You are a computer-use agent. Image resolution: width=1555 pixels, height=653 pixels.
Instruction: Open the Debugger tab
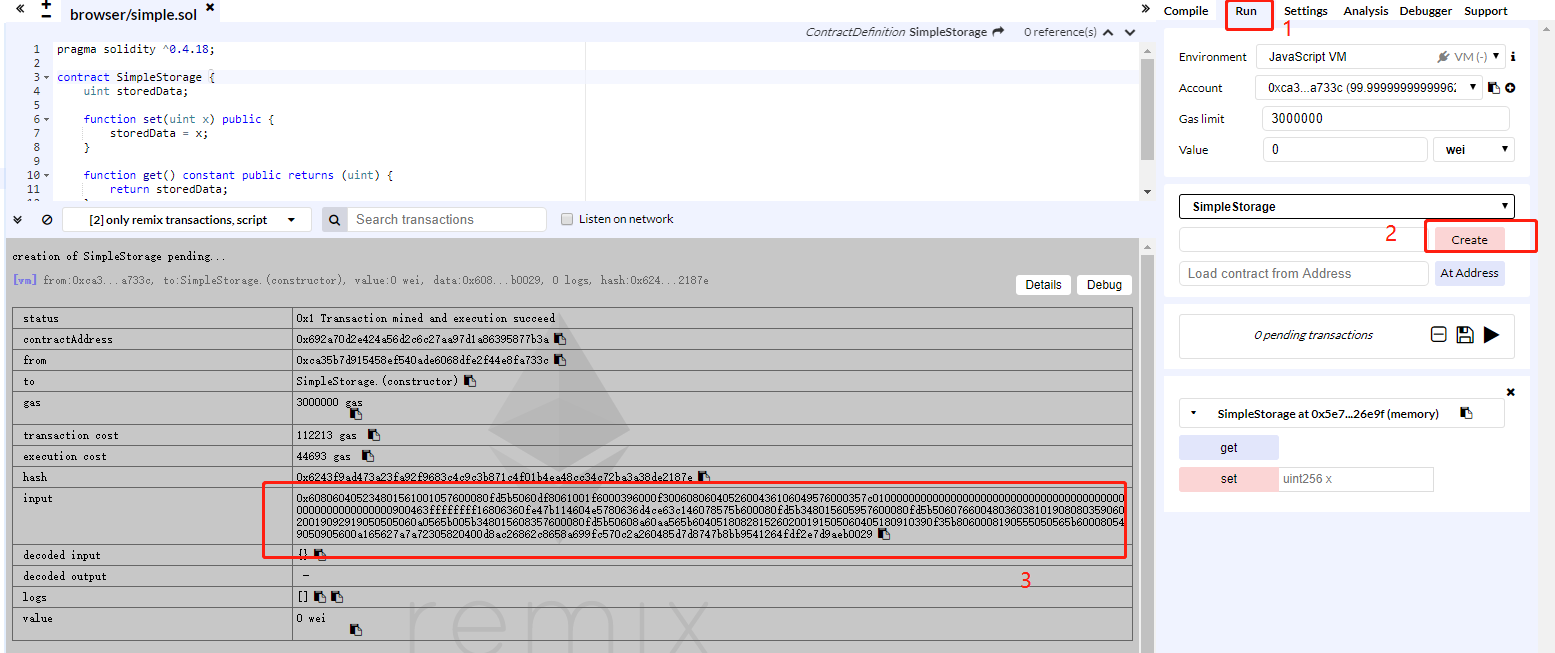[1425, 11]
